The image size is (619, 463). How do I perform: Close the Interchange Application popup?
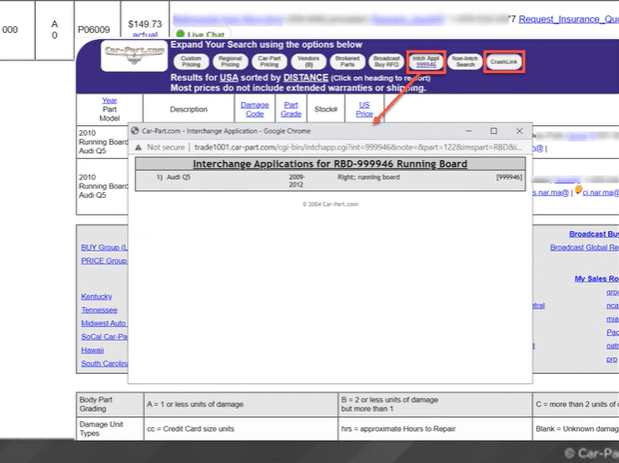pyautogui.click(x=519, y=131)
